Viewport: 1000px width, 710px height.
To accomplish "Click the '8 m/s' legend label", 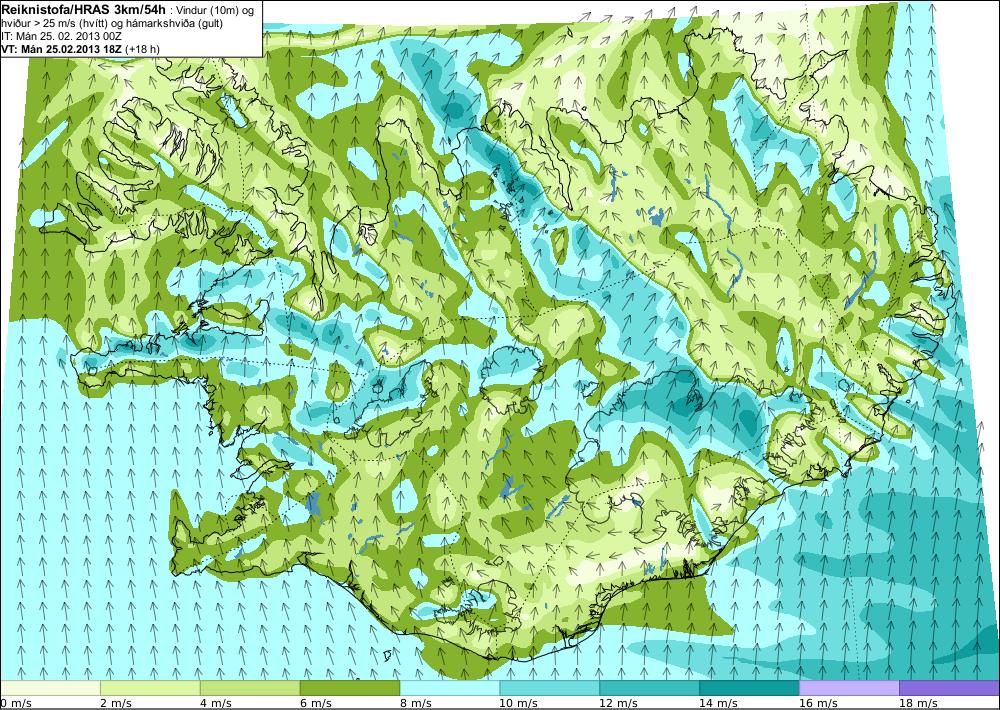I will [x=416, y=703].
